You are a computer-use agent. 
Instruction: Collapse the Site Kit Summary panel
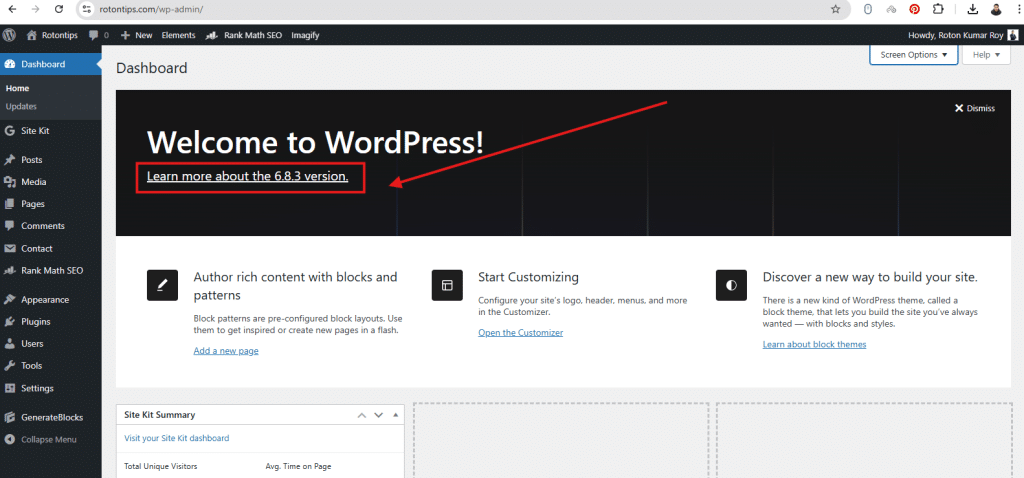click(x=395, y=415)
